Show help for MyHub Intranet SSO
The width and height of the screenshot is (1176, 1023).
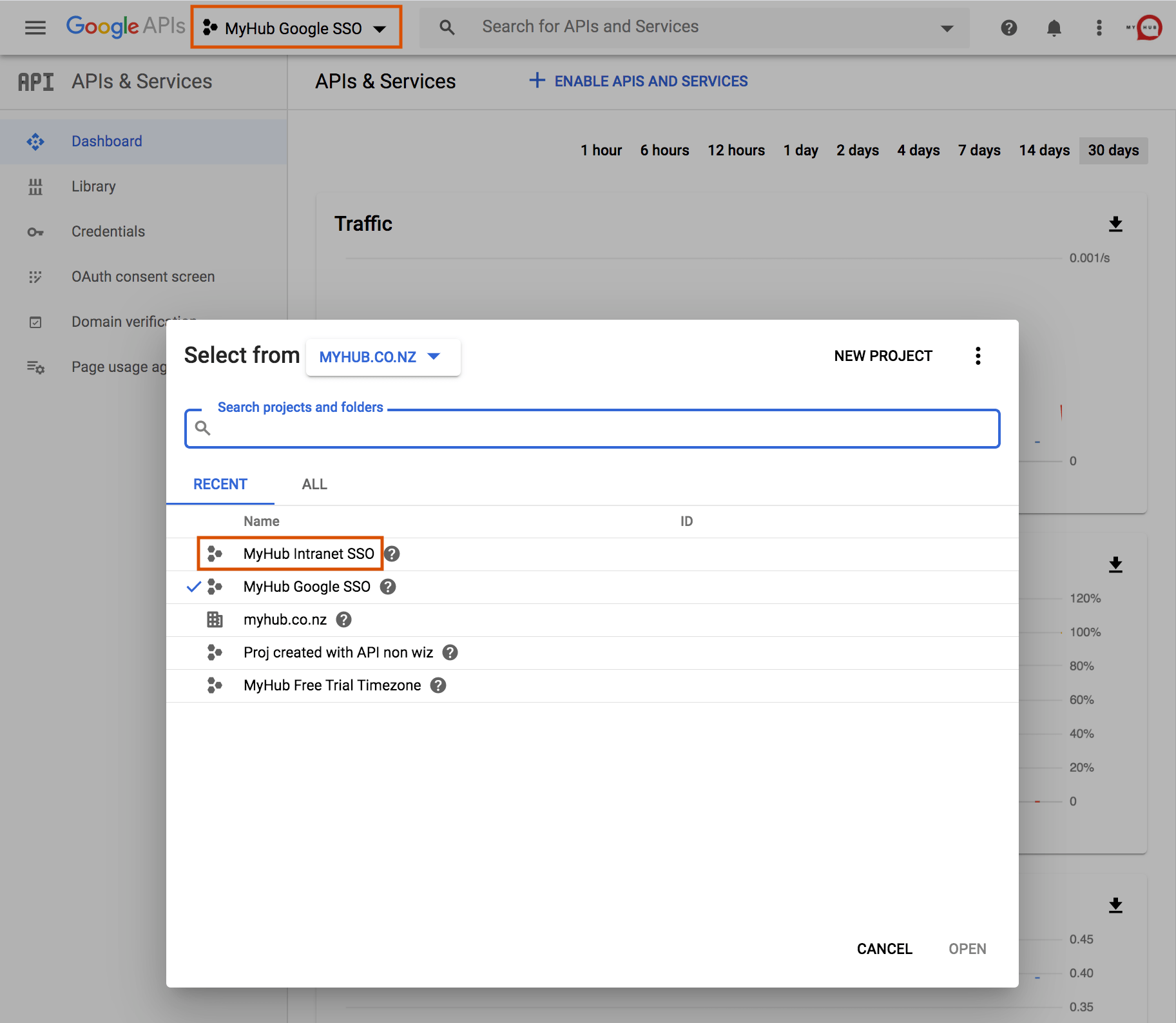click(x=392, y=554)
